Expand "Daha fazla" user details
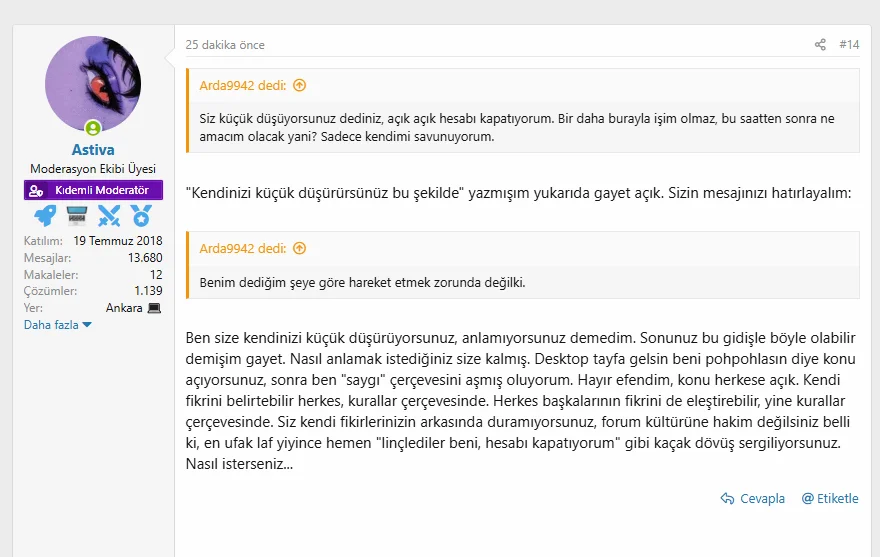 (58, 325)
